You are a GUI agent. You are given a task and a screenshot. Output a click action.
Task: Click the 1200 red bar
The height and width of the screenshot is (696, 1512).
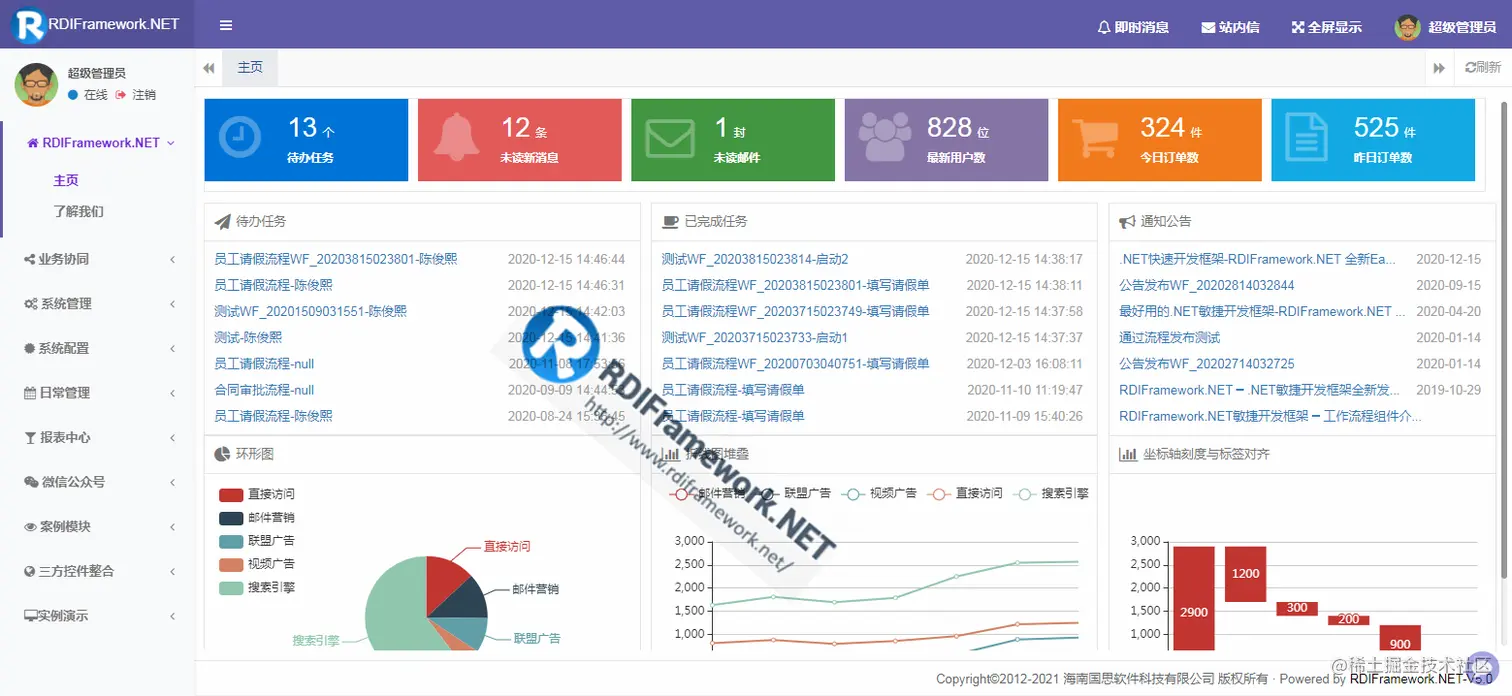point(1246,574)
